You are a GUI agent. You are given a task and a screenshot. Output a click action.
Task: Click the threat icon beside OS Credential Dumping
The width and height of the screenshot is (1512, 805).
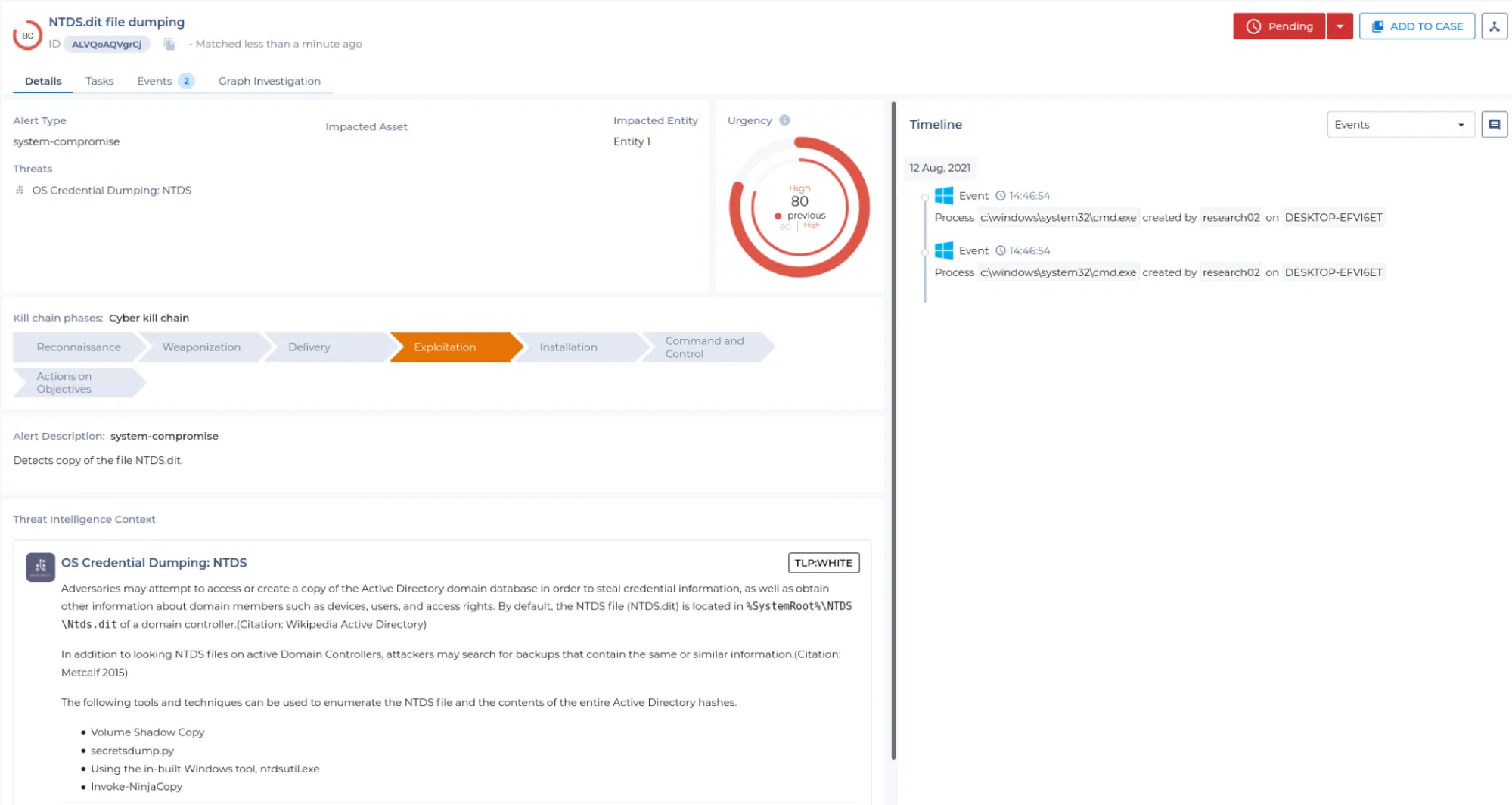20,191
